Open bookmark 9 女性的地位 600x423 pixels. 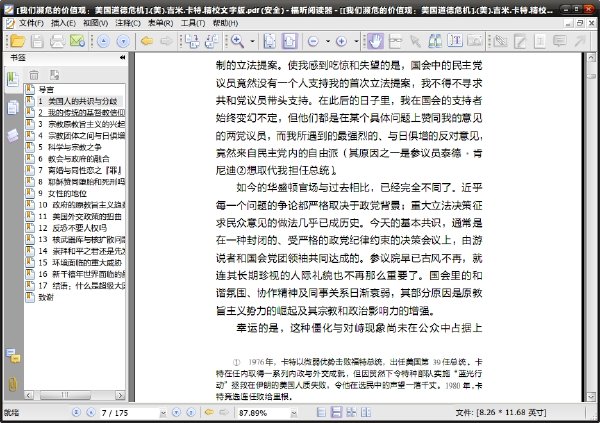pyautogui.click(x=62, y=193)
